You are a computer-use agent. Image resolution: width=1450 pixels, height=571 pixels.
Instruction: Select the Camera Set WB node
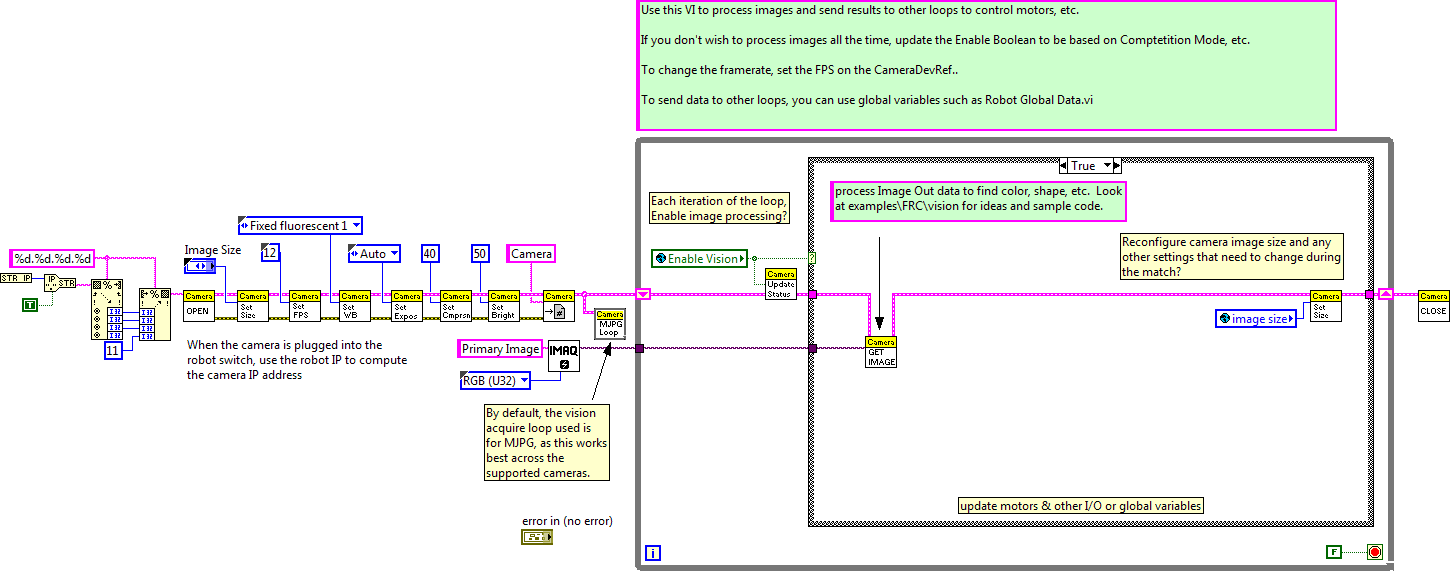pos(354,305)
